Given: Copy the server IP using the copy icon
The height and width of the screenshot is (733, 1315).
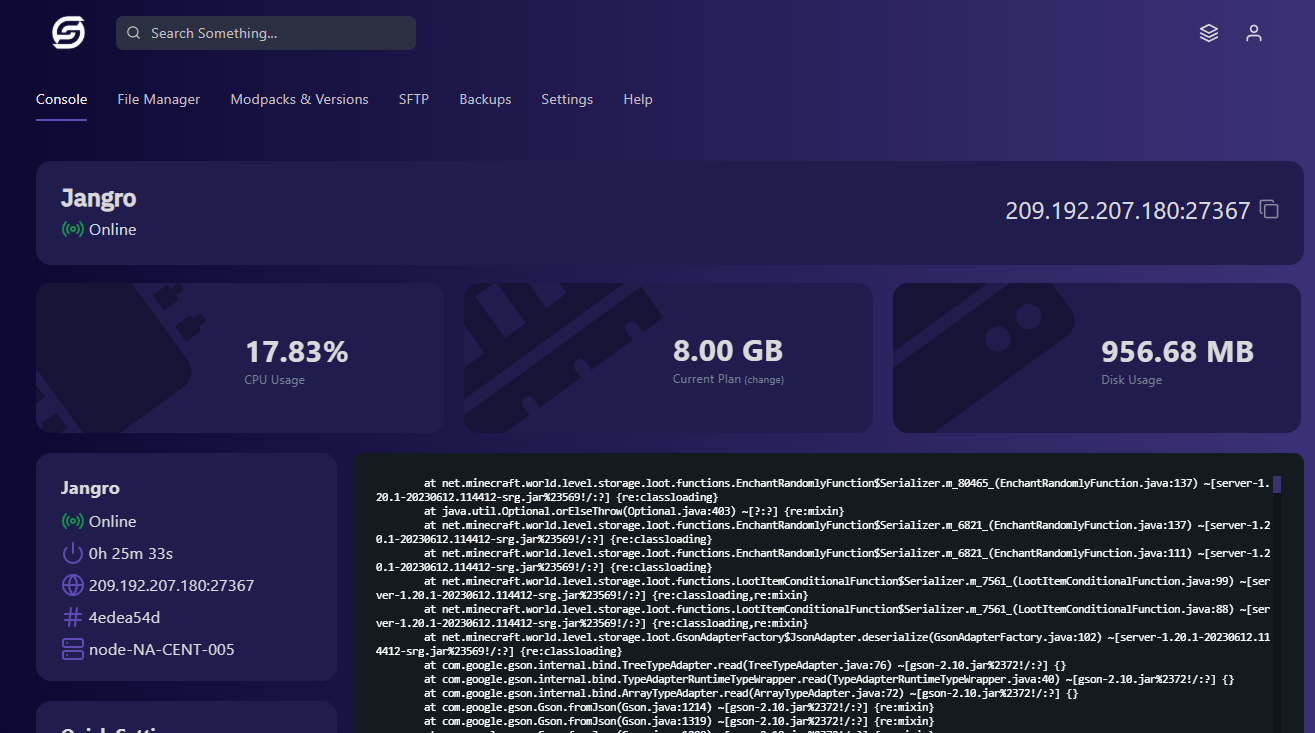Looking at the screenshot, I should click(x=1270, y=210).
